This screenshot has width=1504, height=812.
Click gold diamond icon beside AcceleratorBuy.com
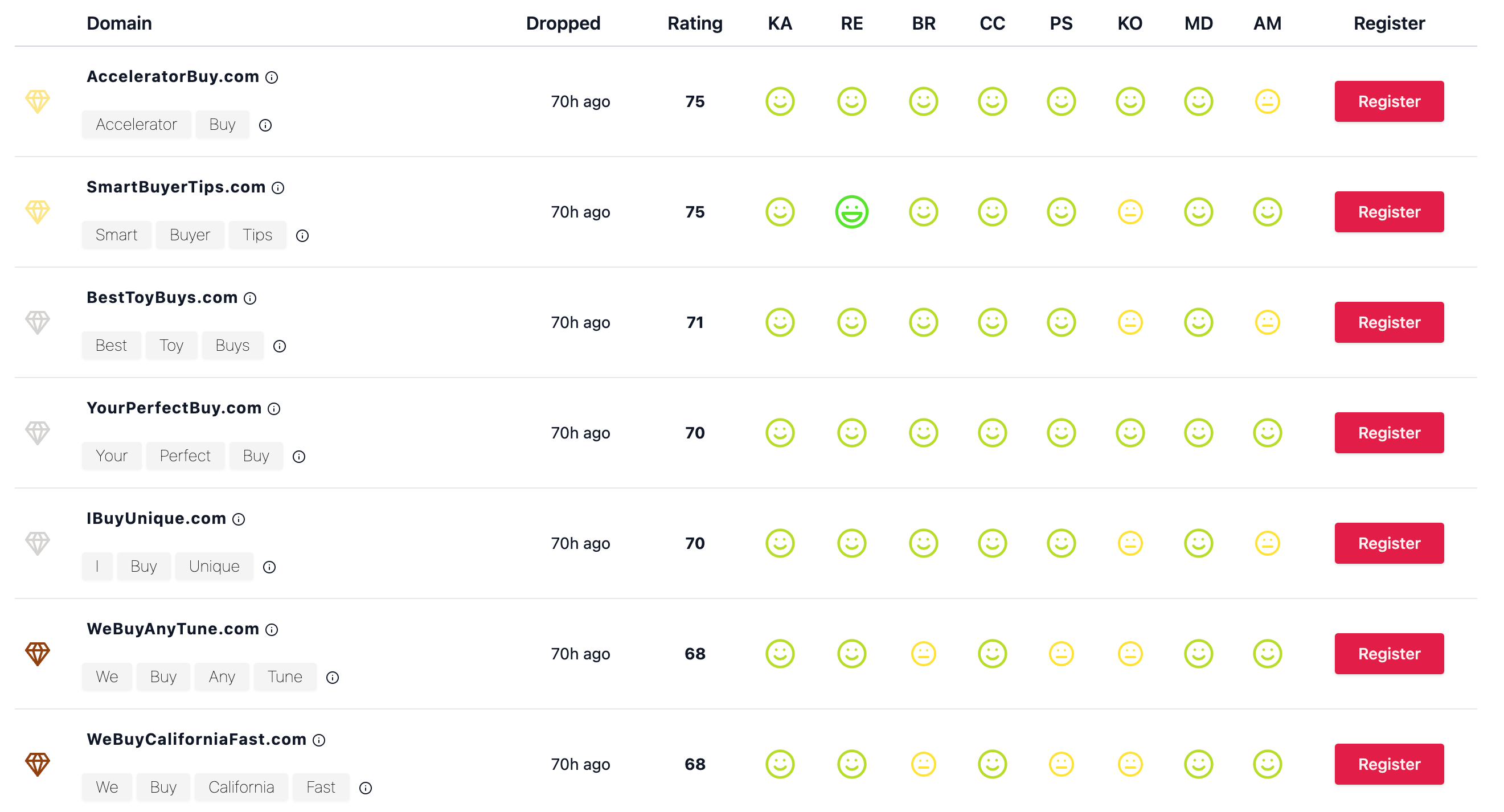38,101
